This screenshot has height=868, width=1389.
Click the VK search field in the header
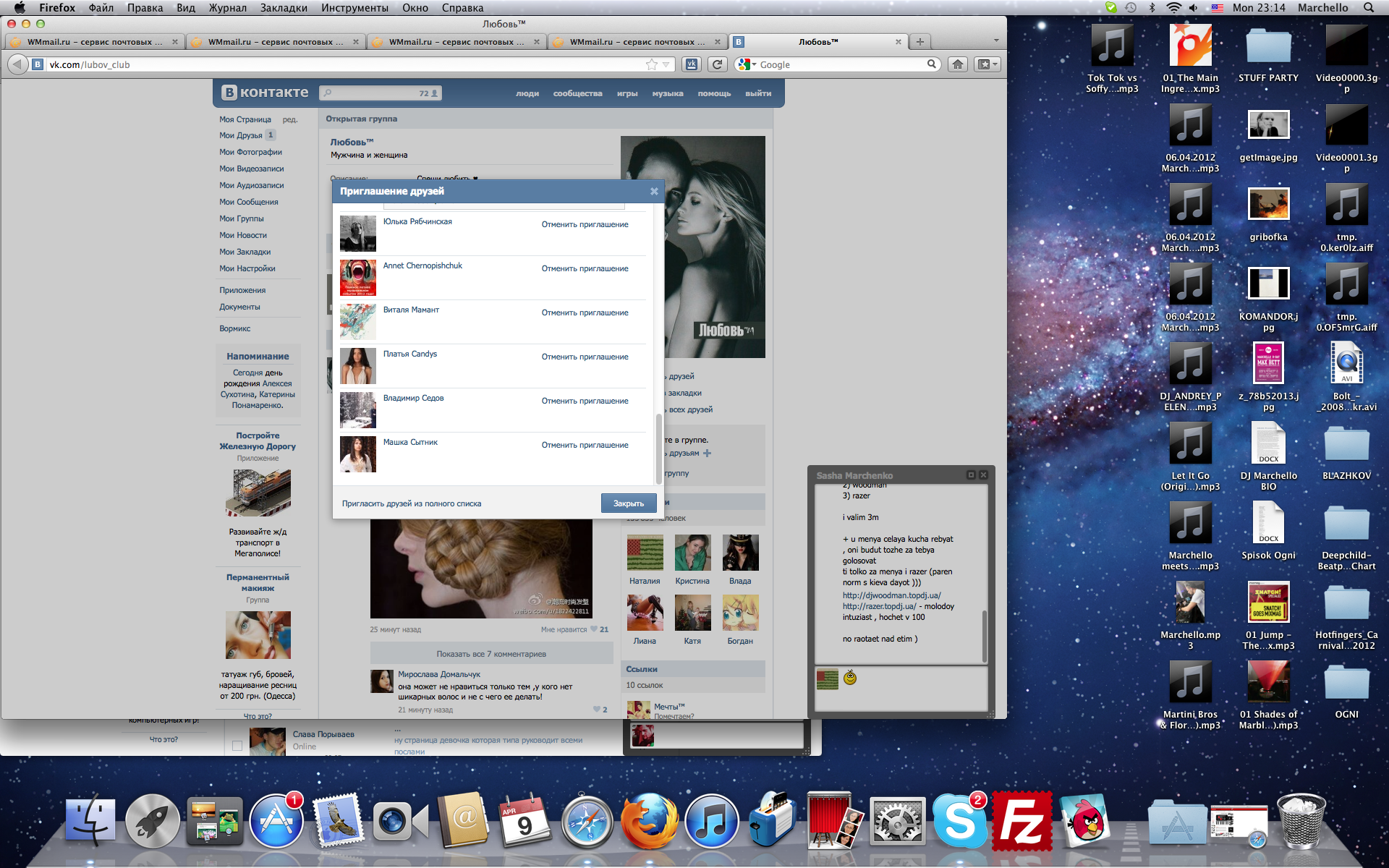pyautogui.click(x=381, y=93)
